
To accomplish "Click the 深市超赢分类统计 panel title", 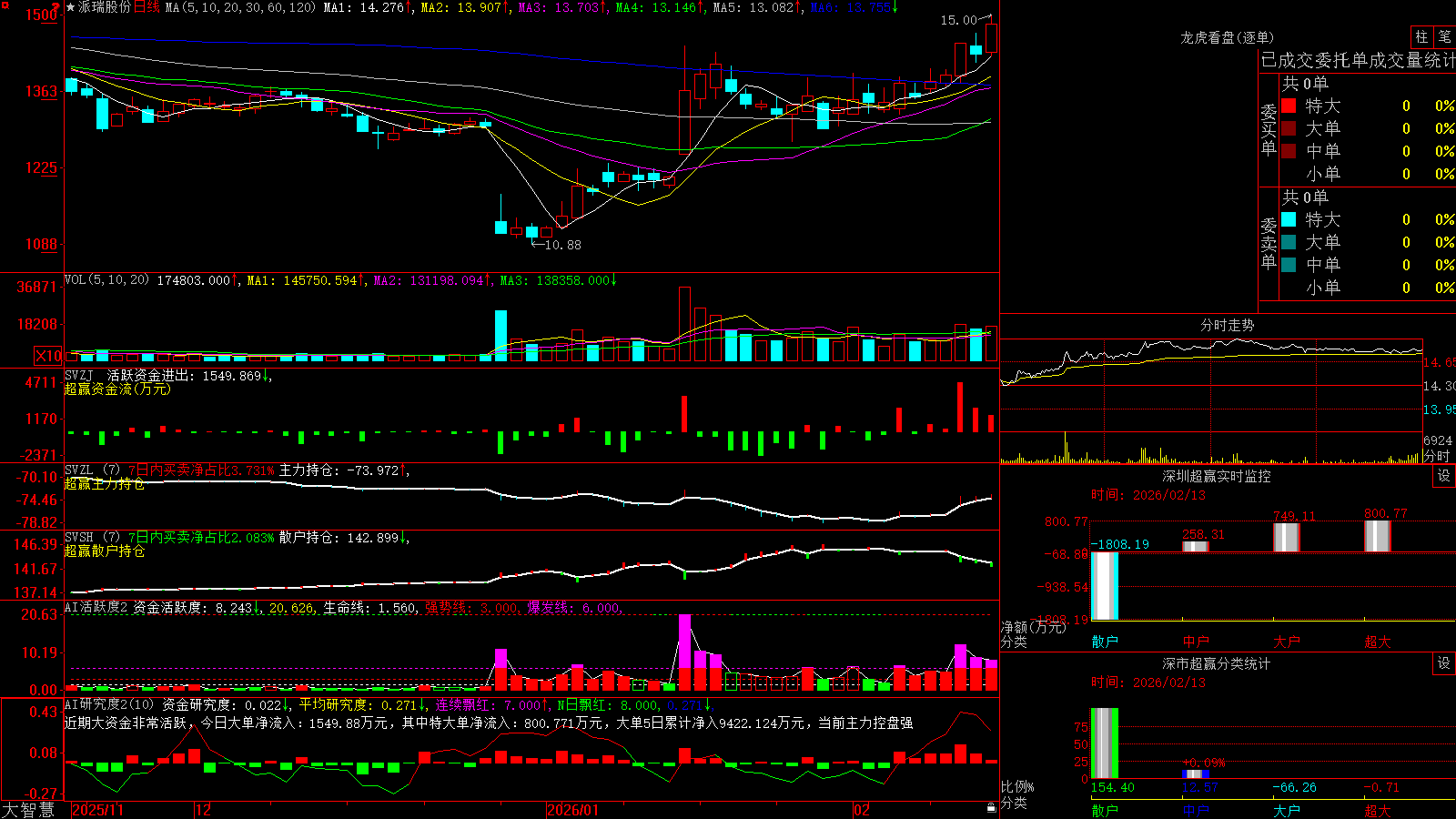I will [1216, 663].
